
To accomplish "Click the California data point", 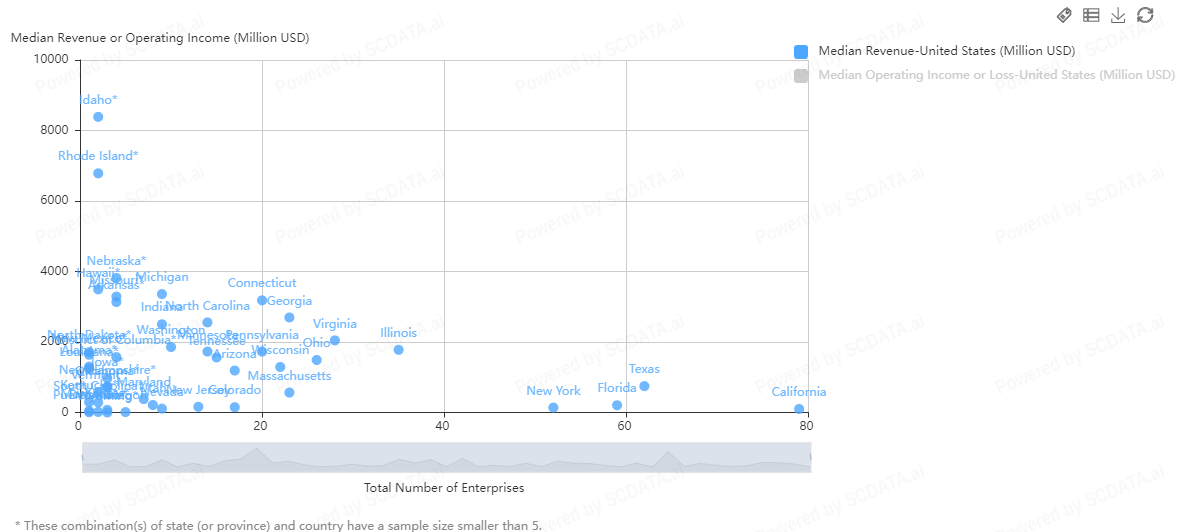I will click(799, 409).
